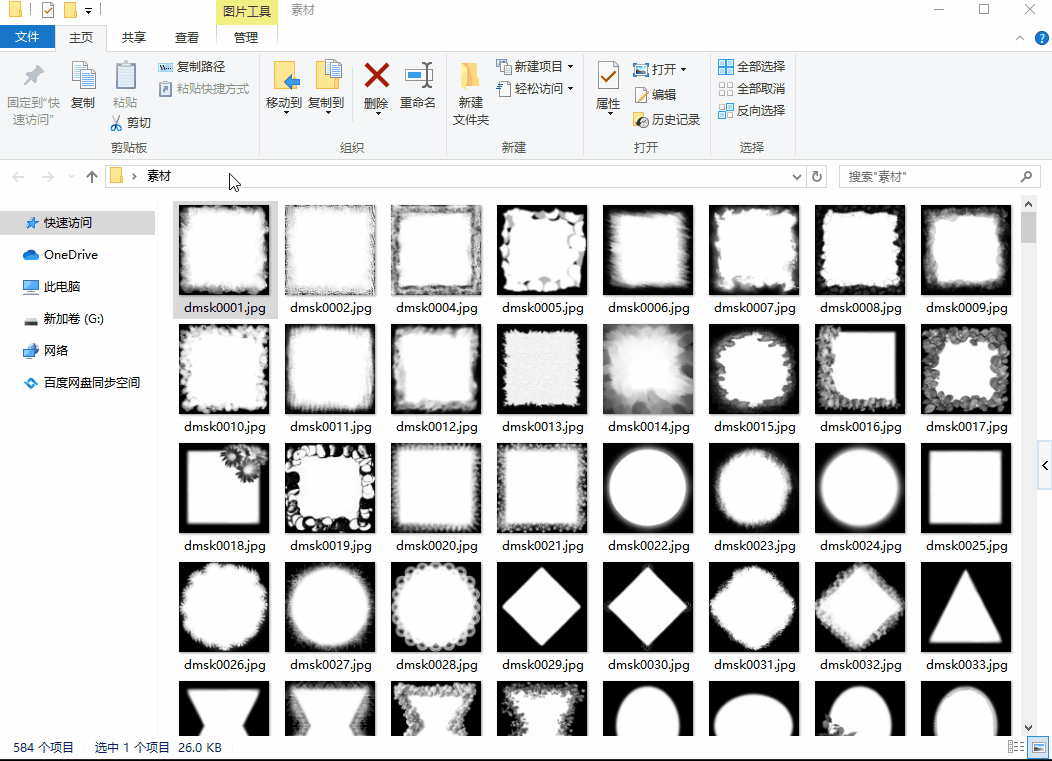Open the View (查看) ribbon tab
Screen dimensions: 1052x761
tap(187, 38)
